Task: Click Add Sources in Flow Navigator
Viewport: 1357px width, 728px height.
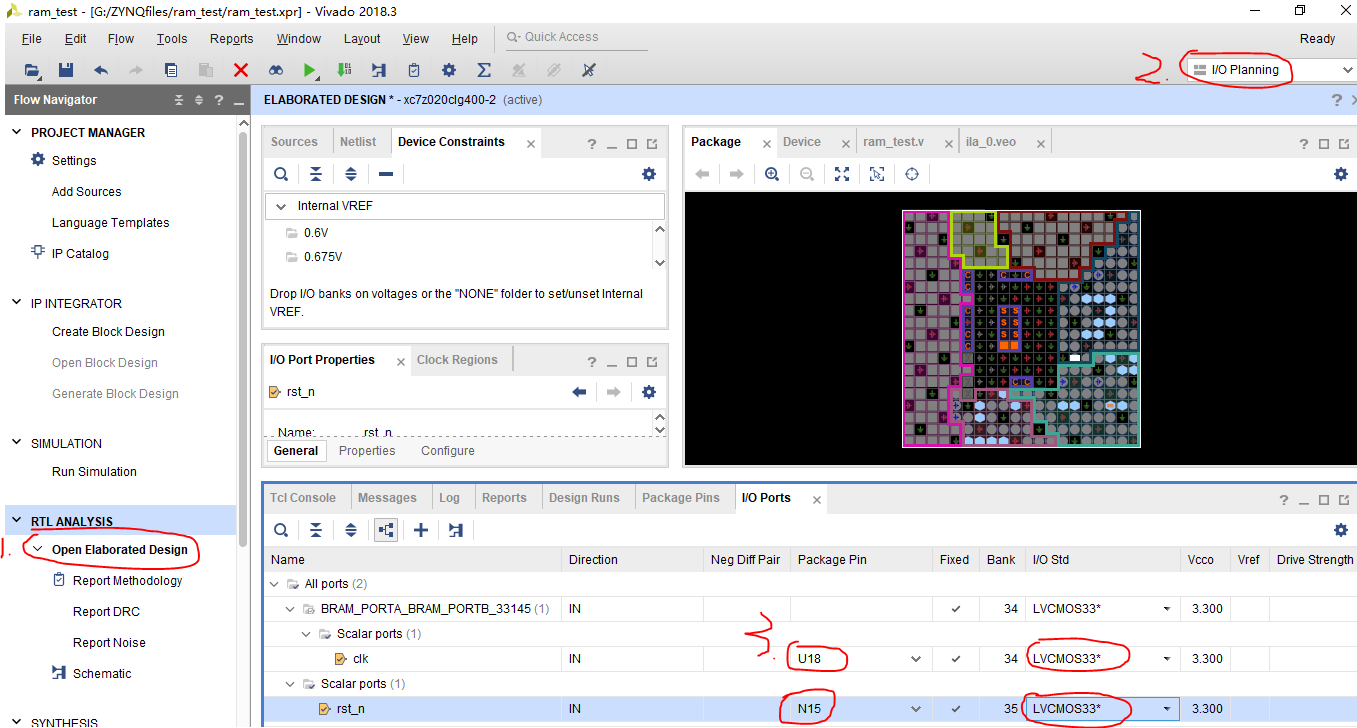Action: 87,192
